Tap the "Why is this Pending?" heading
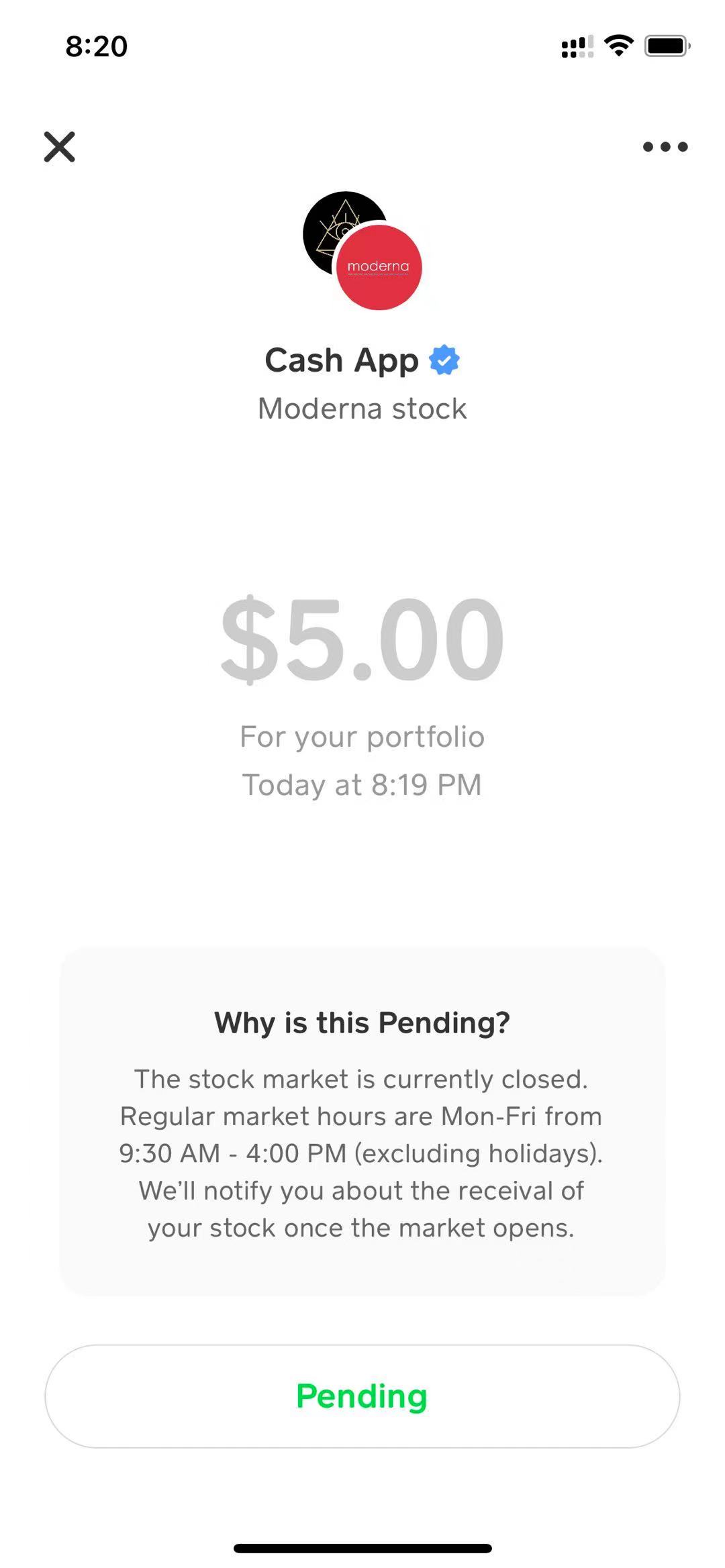This screenshot has width=725, height=1568. point(362,1023)
